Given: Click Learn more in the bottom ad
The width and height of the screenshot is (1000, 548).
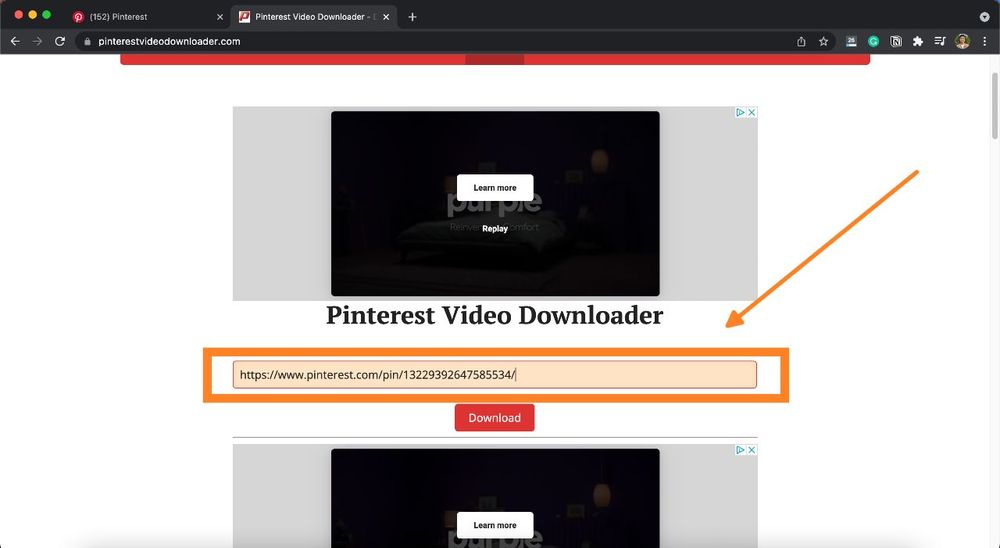Looking at the screenshot, I should pos(495,525).
